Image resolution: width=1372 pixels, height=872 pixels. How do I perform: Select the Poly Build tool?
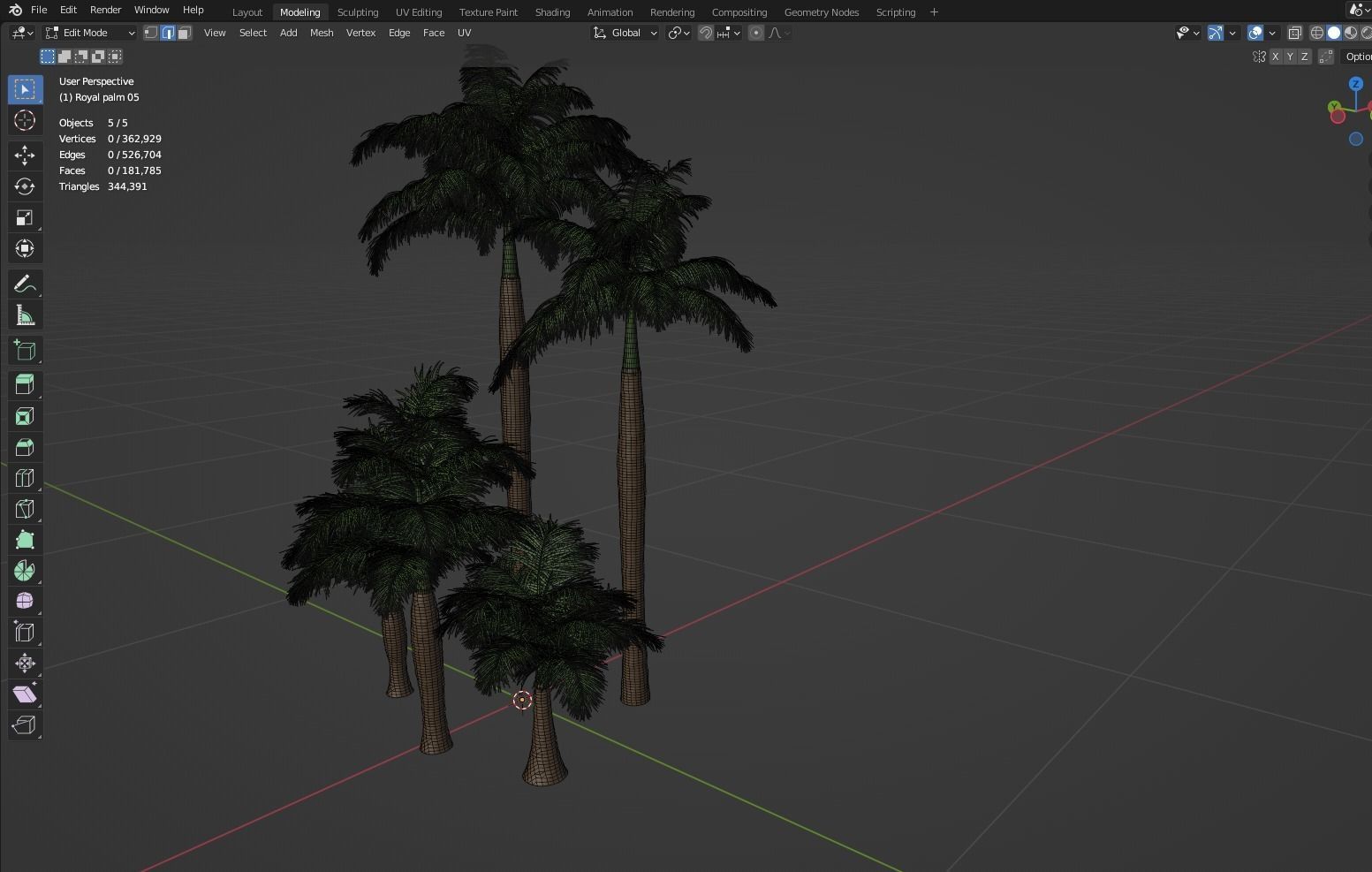coord(25,539)
